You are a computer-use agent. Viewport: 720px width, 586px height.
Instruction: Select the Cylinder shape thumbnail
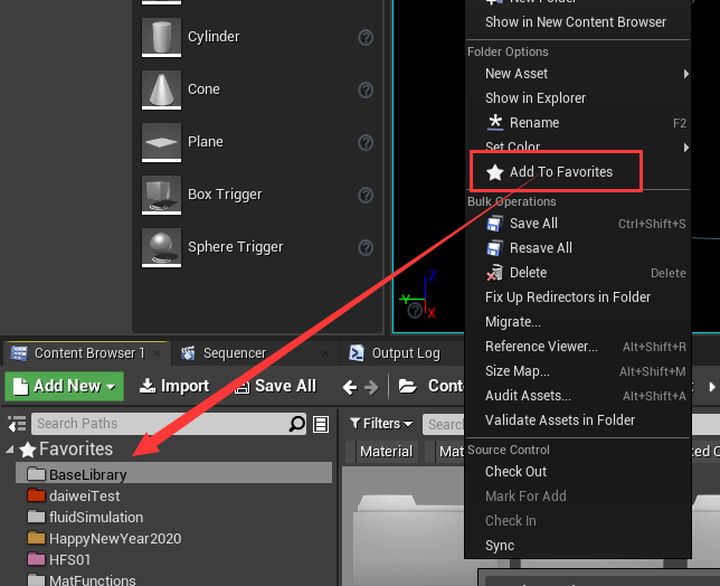(161, 37)
